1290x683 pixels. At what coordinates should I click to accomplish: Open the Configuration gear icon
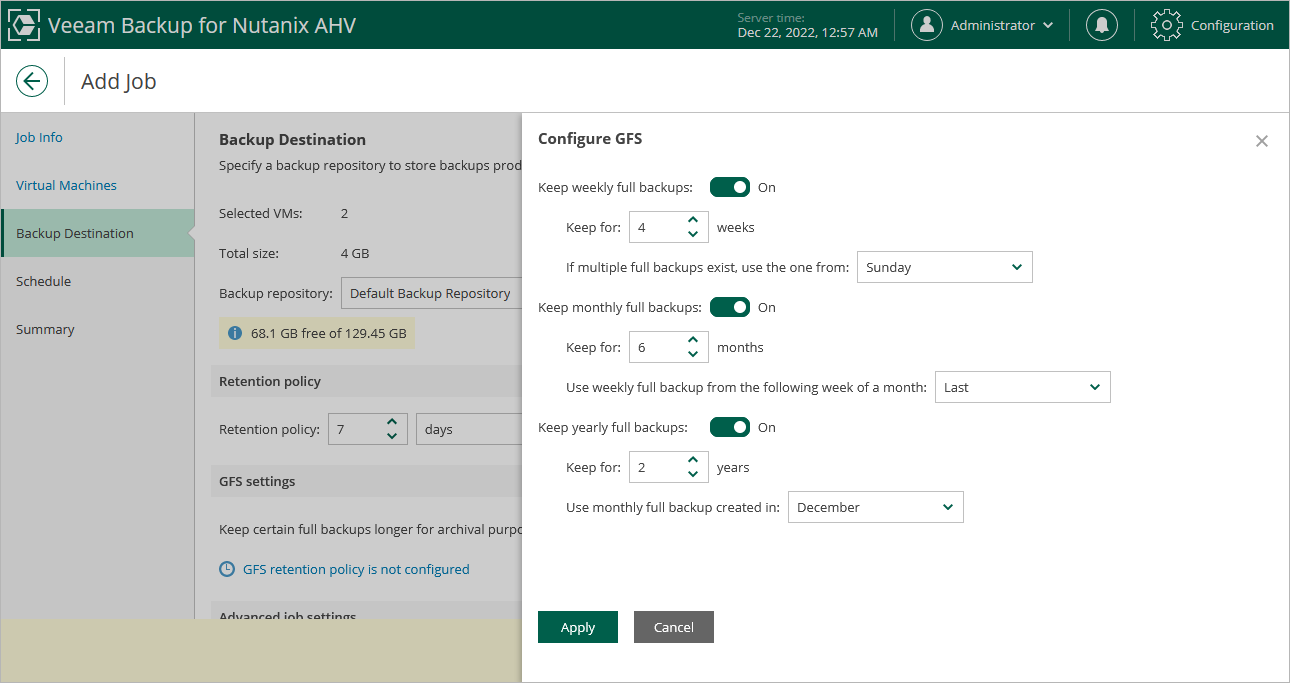tap(1167, 25)
